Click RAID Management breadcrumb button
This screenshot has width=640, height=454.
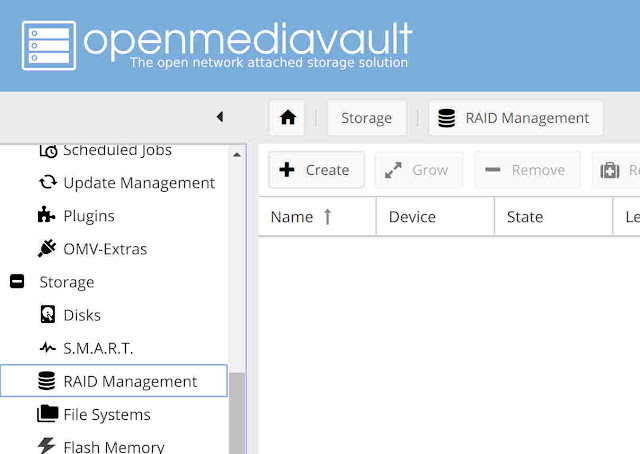tap(516, 118)
